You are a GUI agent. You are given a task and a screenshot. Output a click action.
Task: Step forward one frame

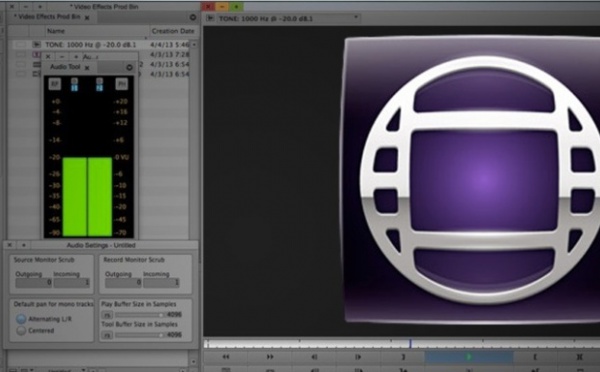point(358,357)
